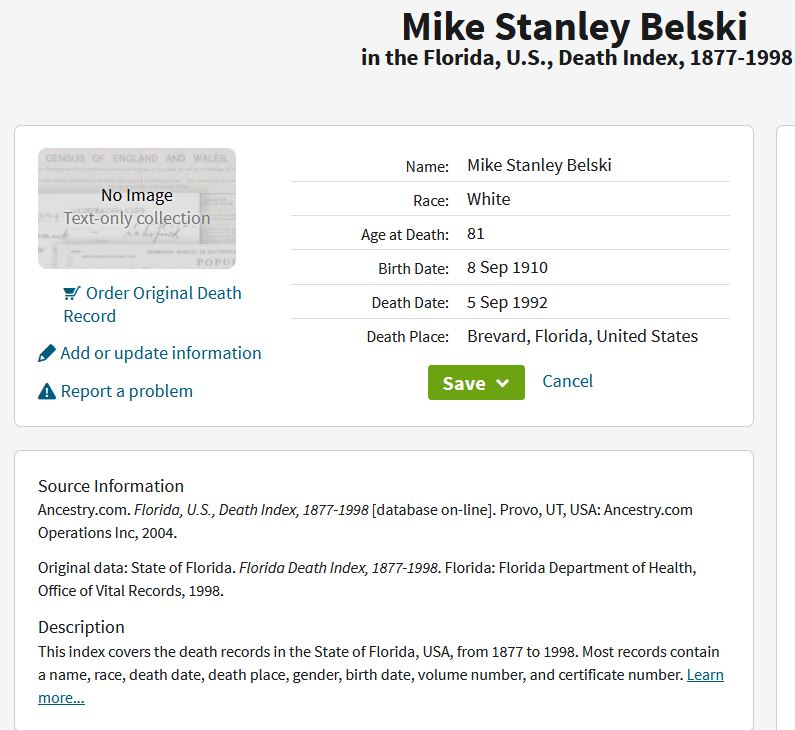Click the death place Brevard, Florida
Screen dimensions: 795x730
point(582,336)
